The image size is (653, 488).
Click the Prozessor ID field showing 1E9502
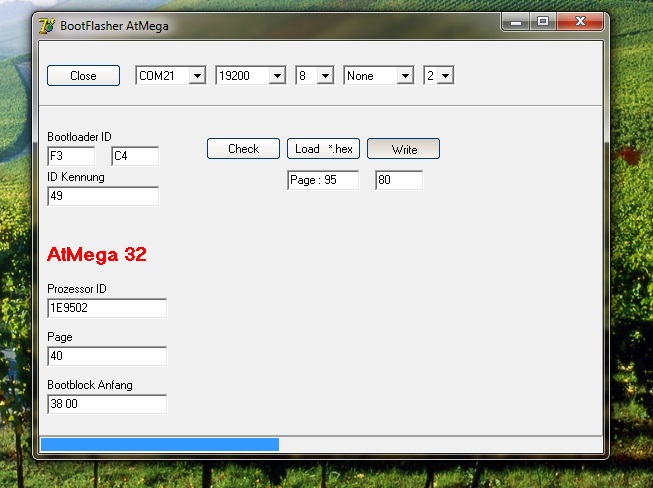(107, 308)
